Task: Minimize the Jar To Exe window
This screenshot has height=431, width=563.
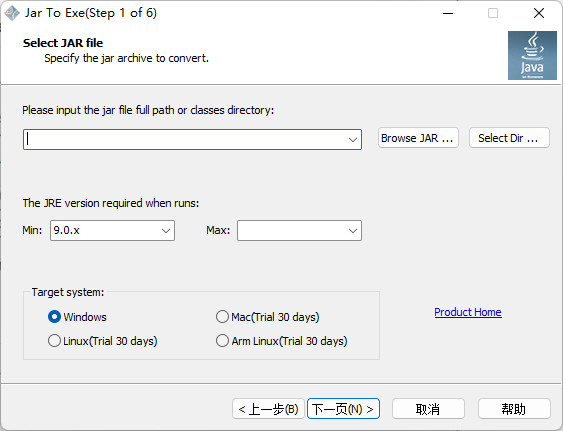Action: coord(448,14)
